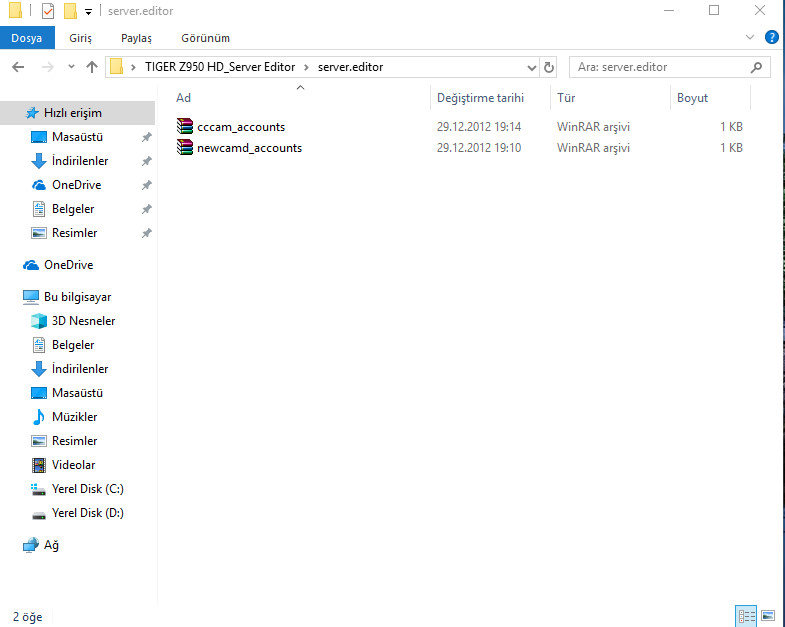Image resolution: width=785 pixels, height=627 pixels.
Task: Select İndirilenler under Hızlı erişim
Action: coord(80,161)
